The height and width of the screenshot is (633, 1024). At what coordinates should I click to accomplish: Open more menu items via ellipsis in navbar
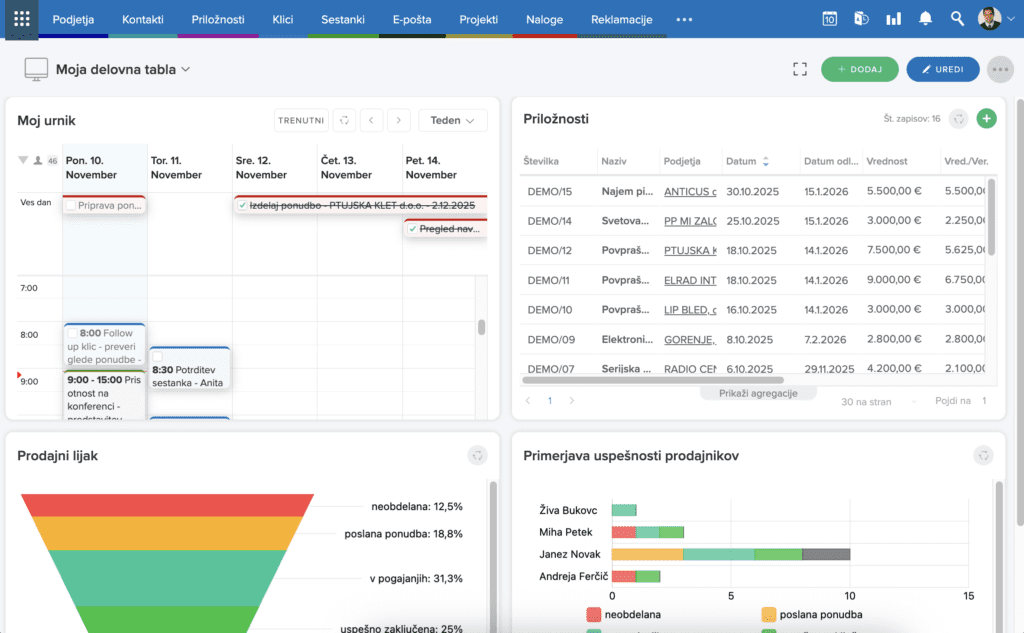click(x=684, y=19)
